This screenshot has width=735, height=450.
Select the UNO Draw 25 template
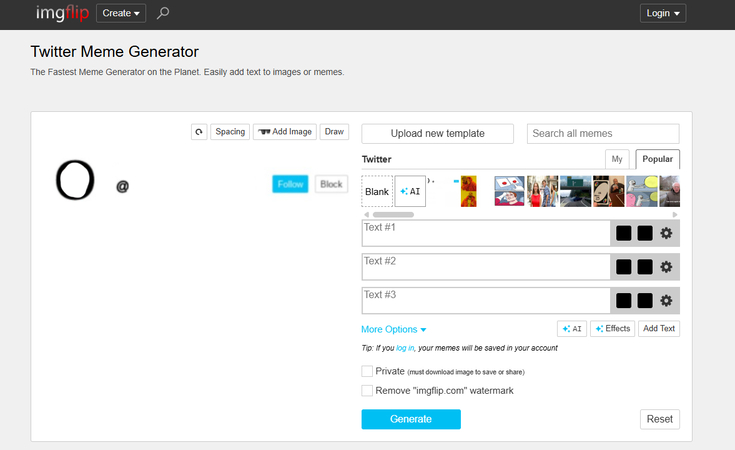point(608,191)
